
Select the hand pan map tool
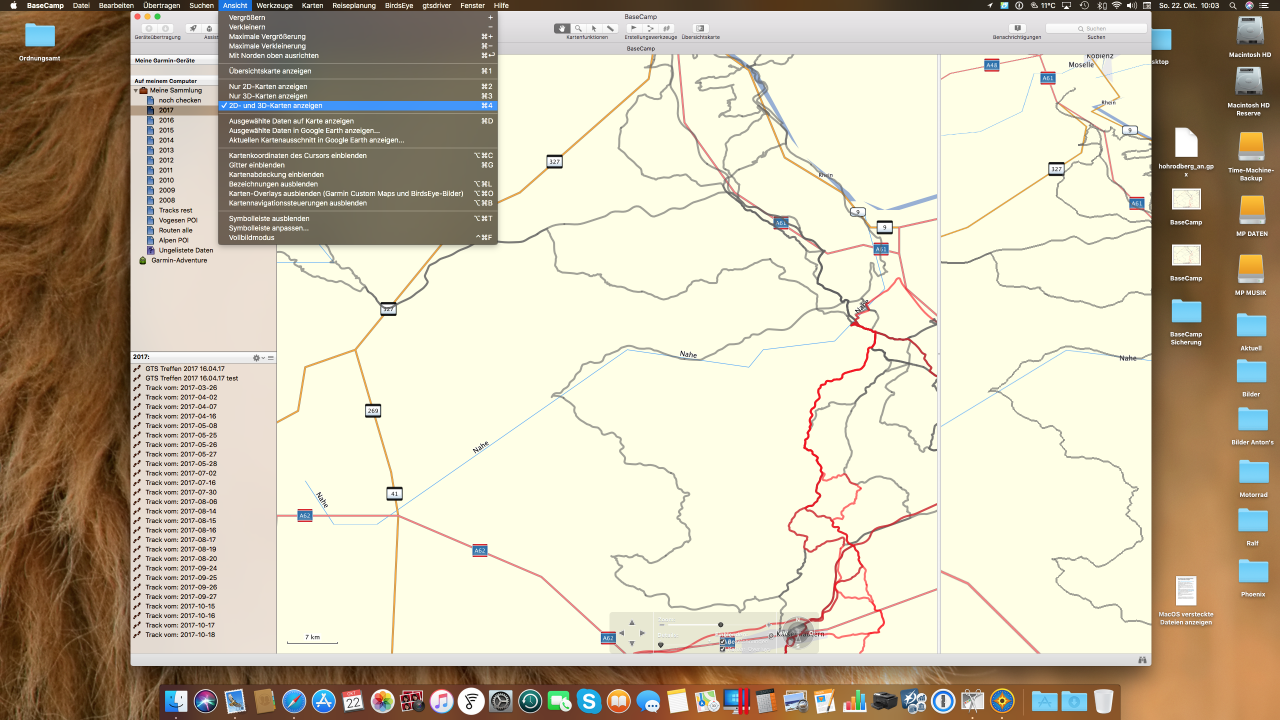562,28
